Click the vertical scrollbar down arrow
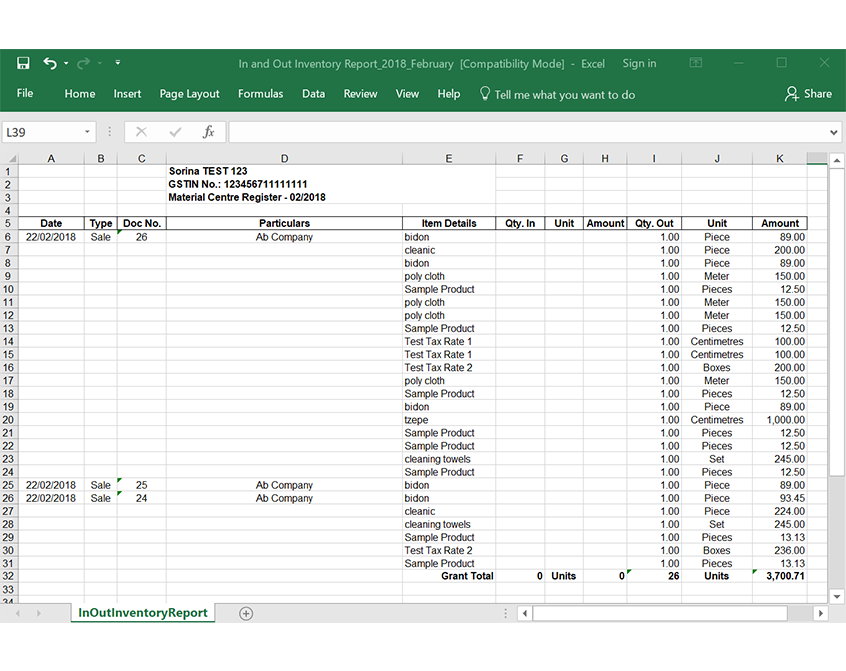846x671 pixels. pos(836,597)
